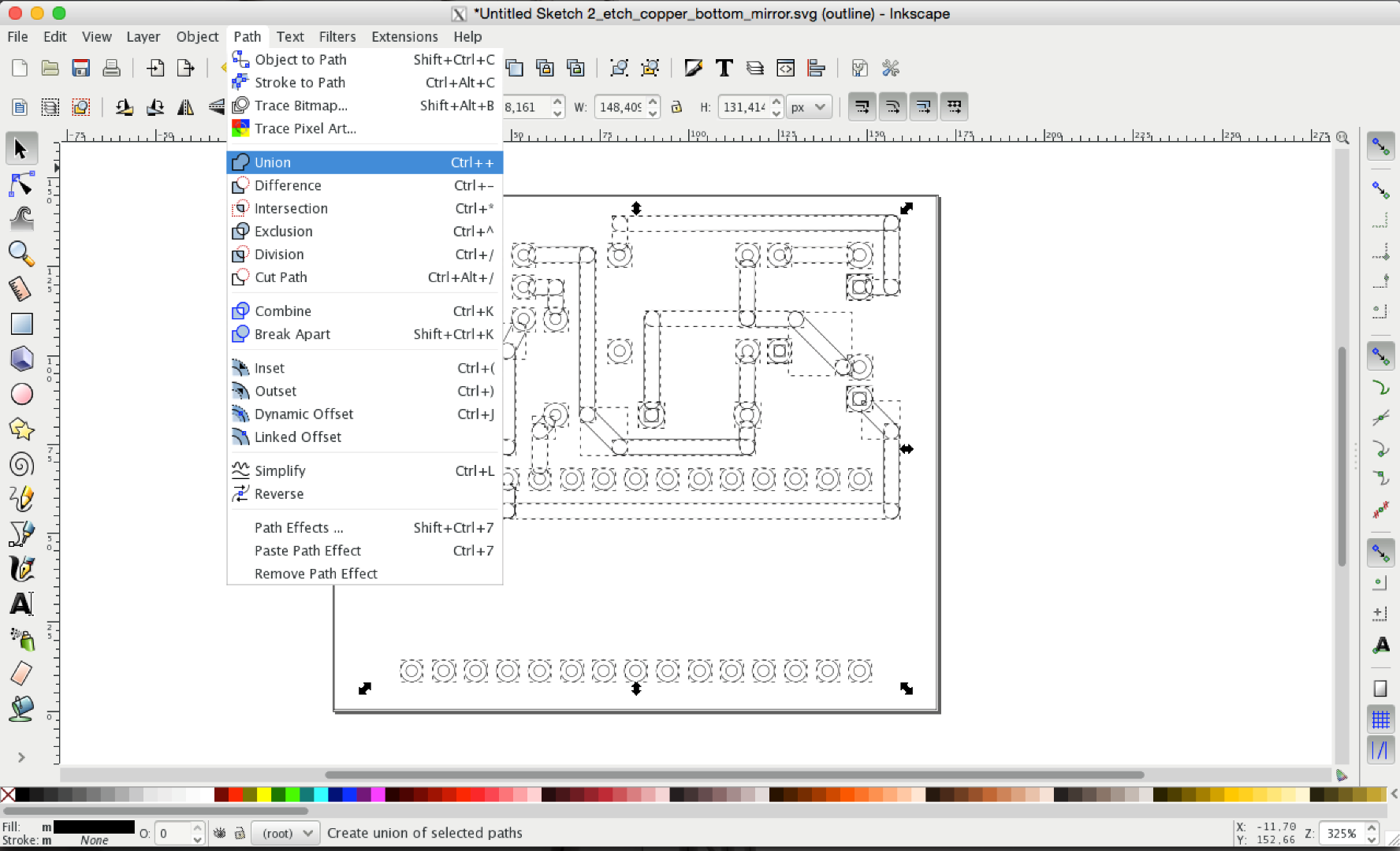Choose Union from the Path menu
Viewport: 1400px width, 851px height.
pyautogui.click(x=365, y=162)
